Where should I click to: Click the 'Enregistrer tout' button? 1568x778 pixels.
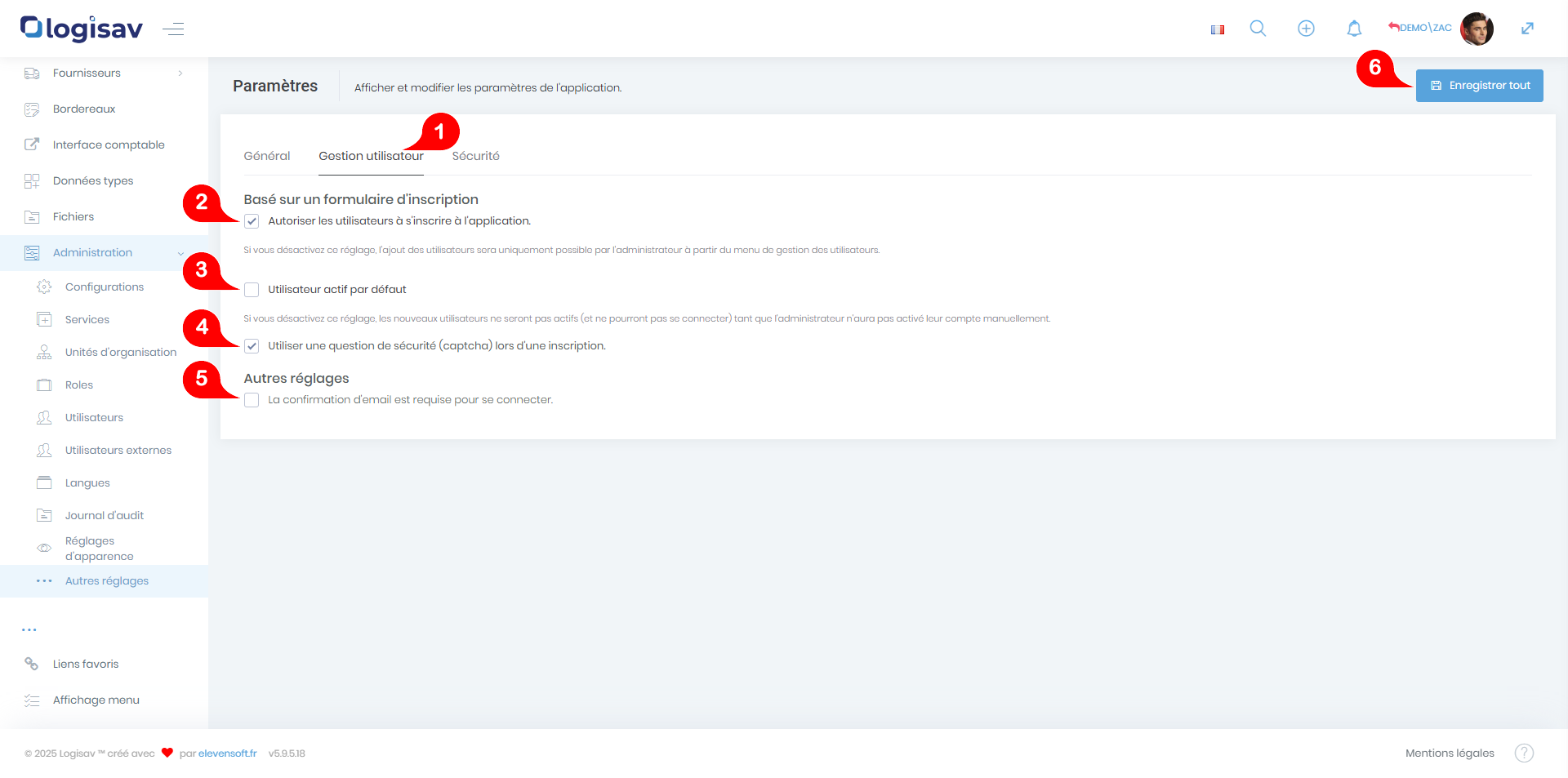(x=1479, y=86)
